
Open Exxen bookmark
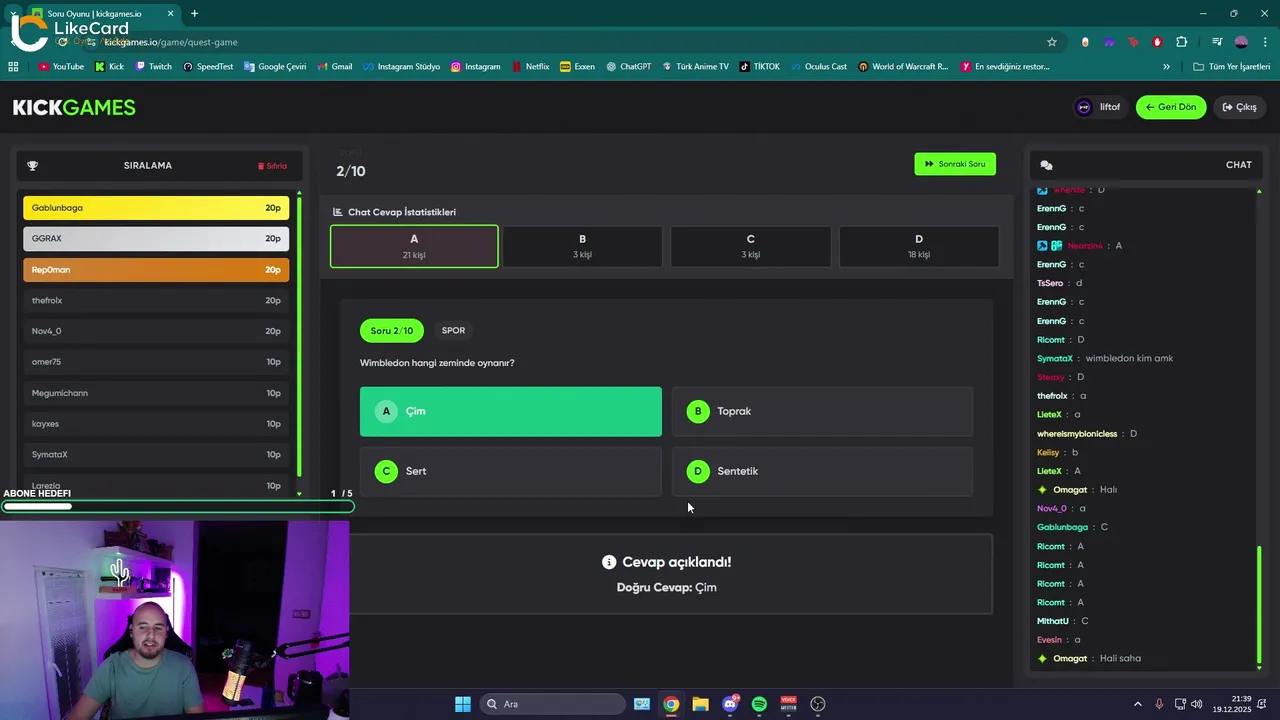click(577, 67)
